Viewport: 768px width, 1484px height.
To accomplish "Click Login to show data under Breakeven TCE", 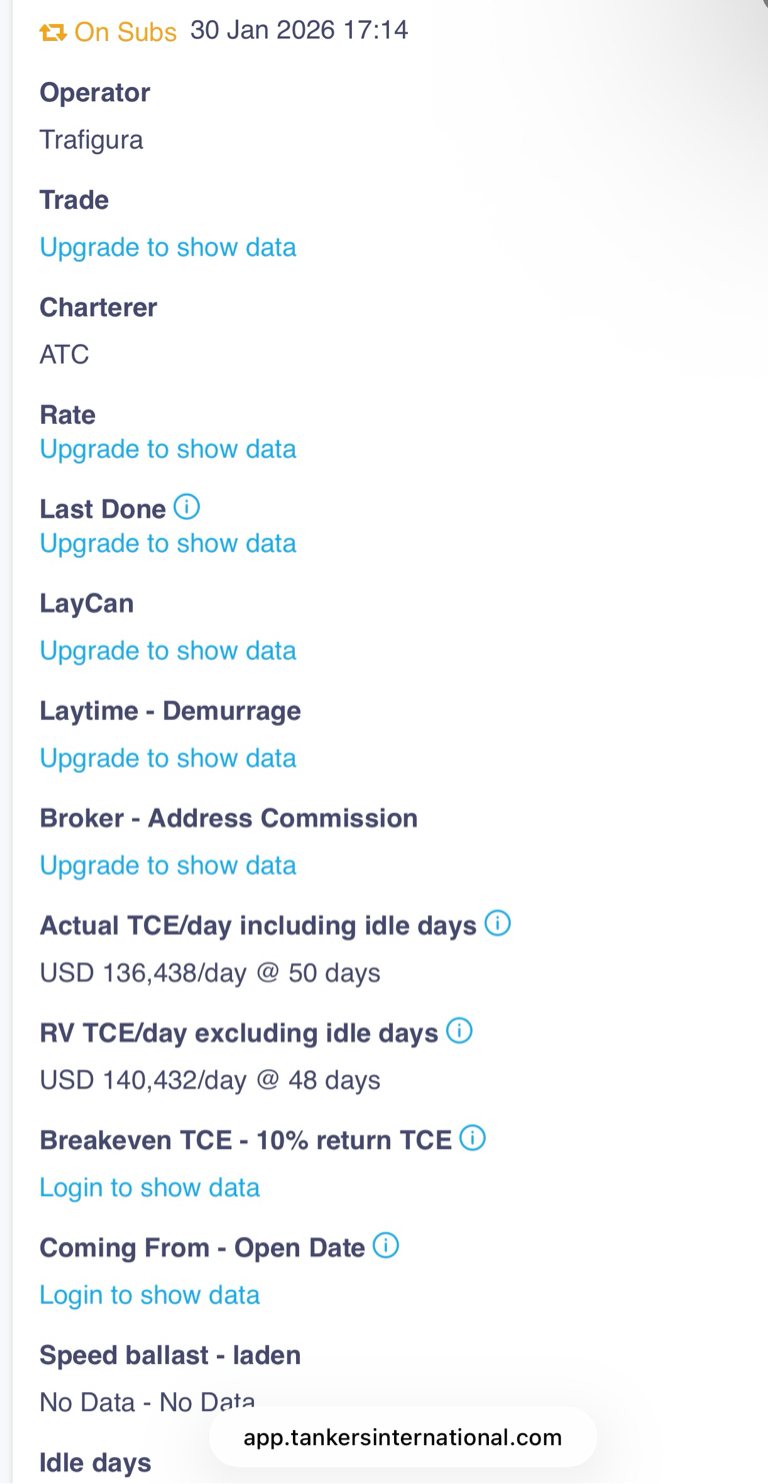I will point(150,1187).
